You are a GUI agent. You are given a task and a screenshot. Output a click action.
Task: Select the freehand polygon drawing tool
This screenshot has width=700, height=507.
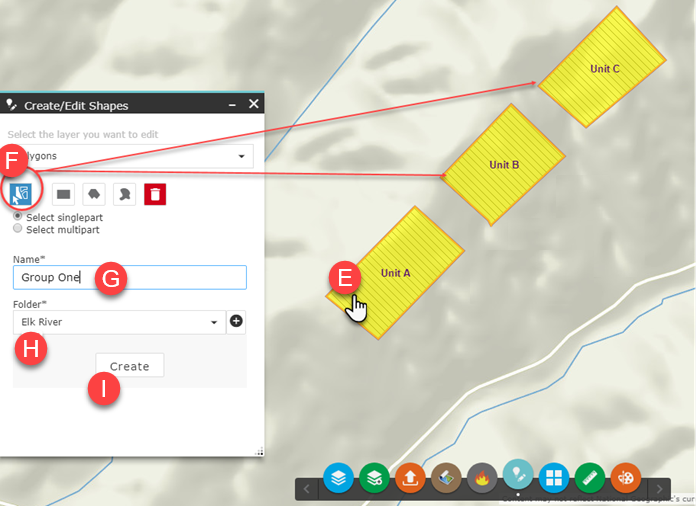click(x=124, y=193)
